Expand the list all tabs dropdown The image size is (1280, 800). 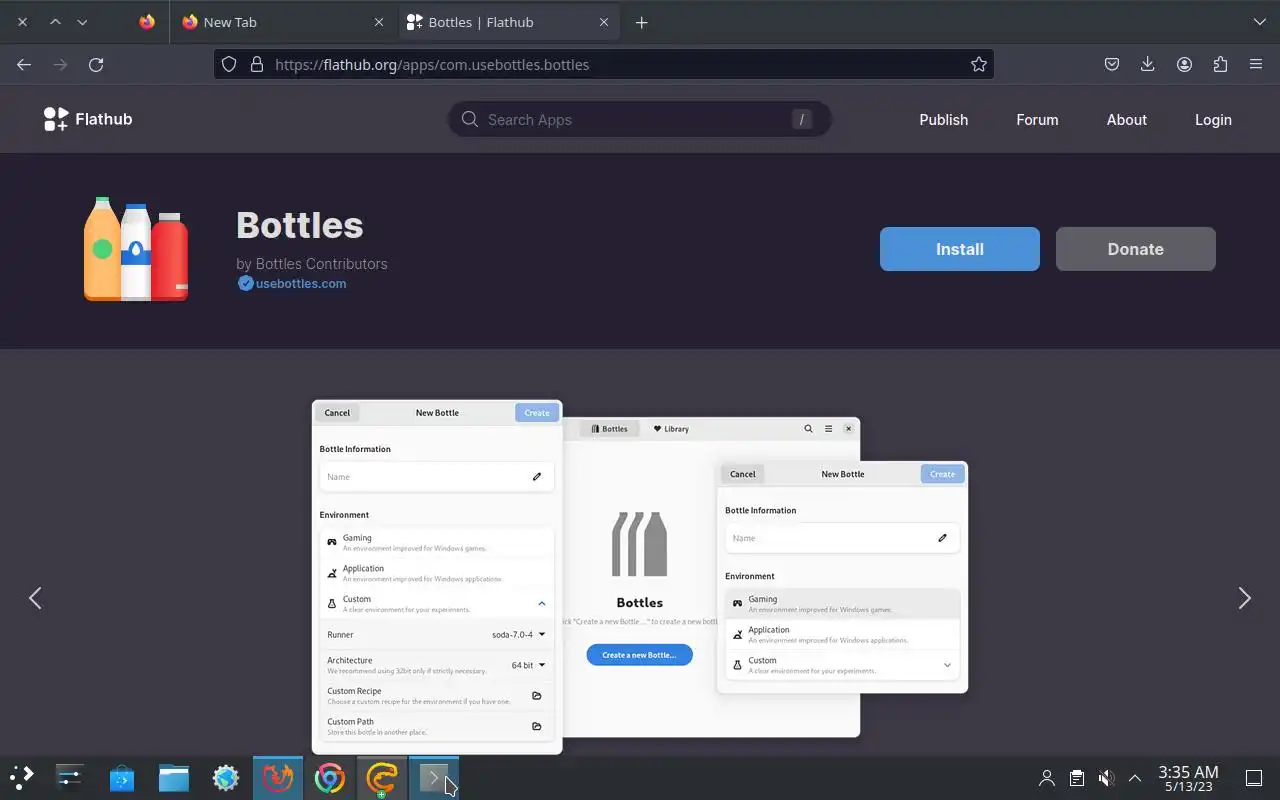[1259, 22]
